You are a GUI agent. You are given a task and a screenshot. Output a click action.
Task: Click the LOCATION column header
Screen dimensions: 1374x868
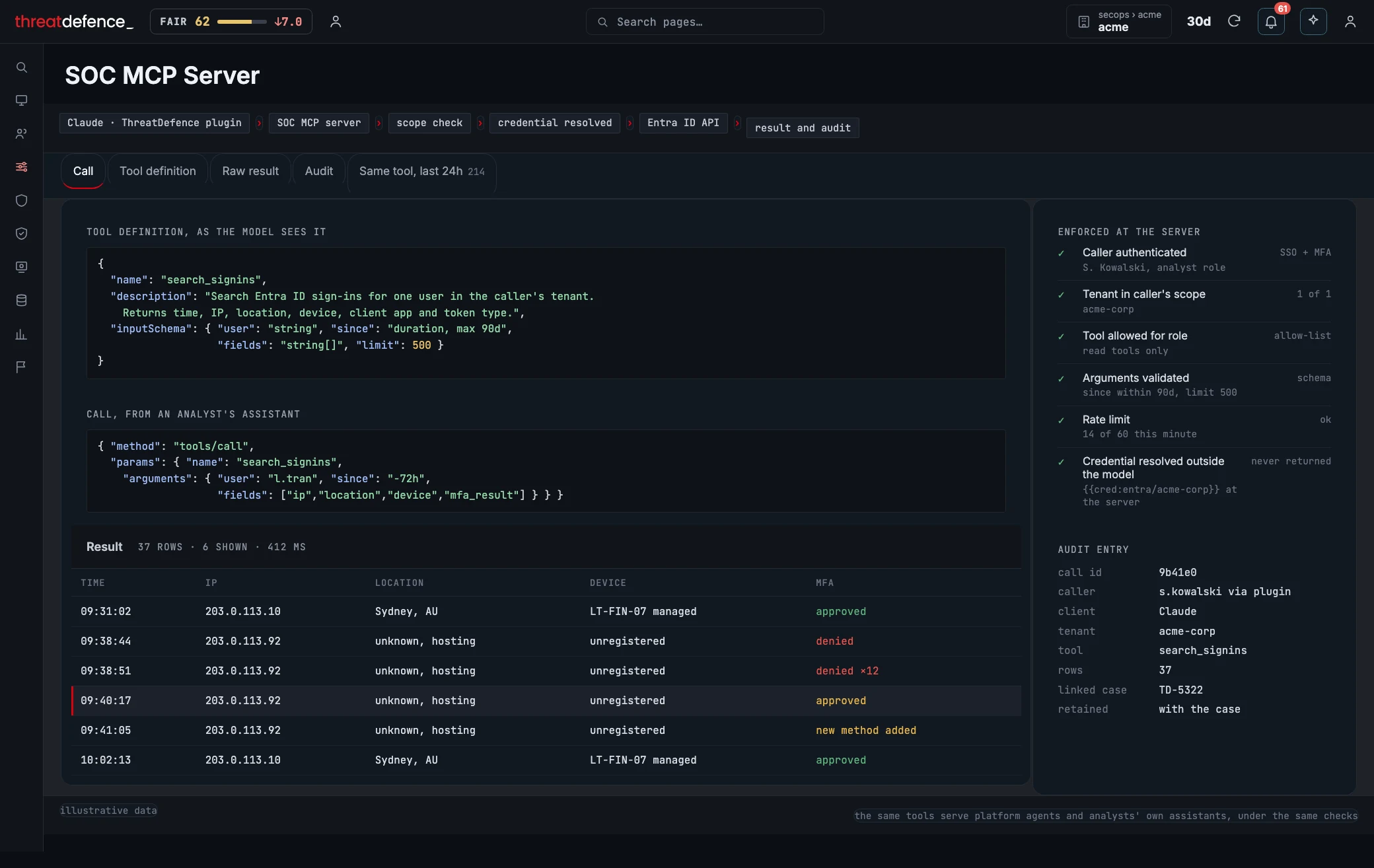[400, 583]
